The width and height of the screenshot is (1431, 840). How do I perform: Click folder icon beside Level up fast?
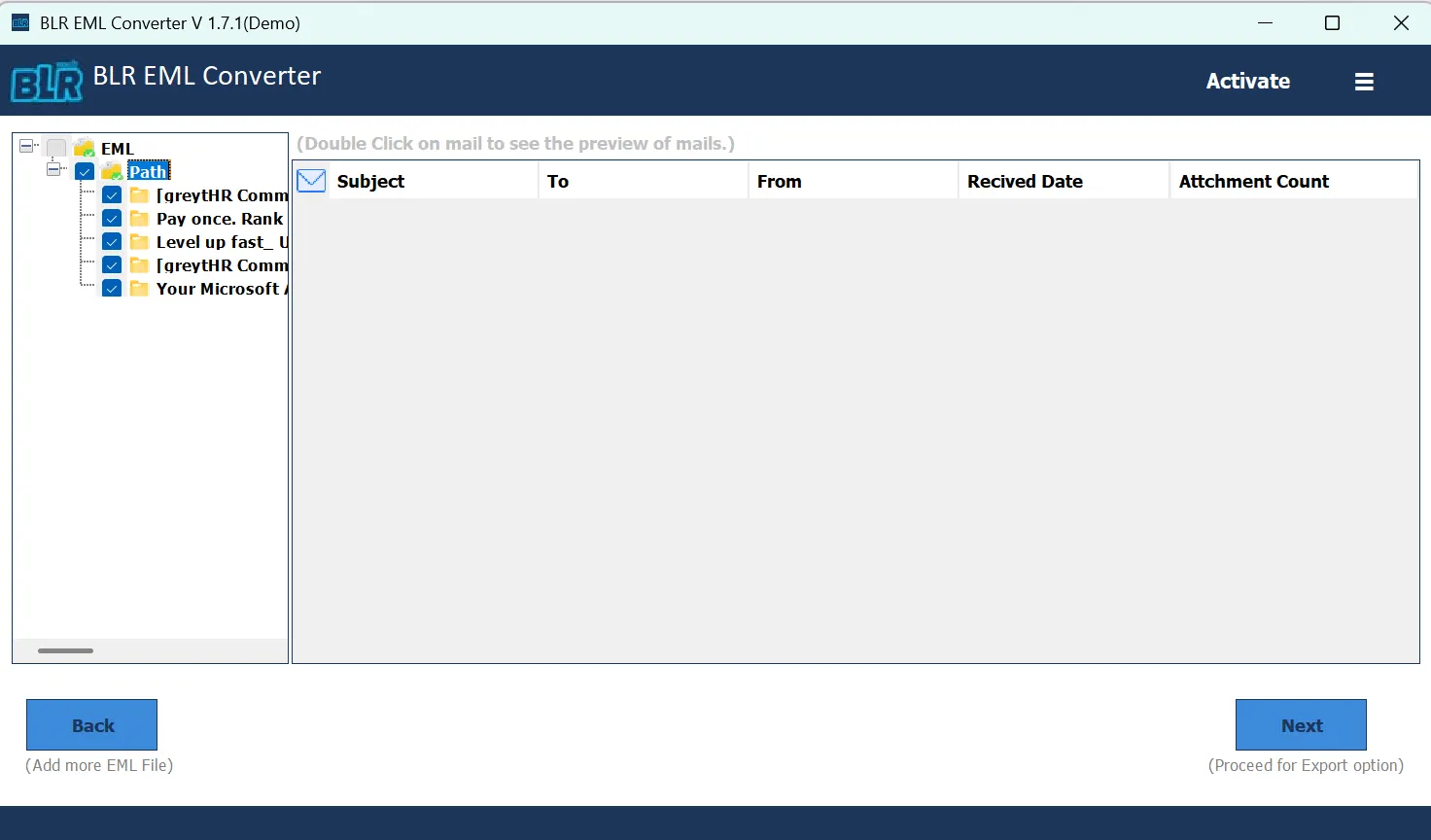(139, 242)
